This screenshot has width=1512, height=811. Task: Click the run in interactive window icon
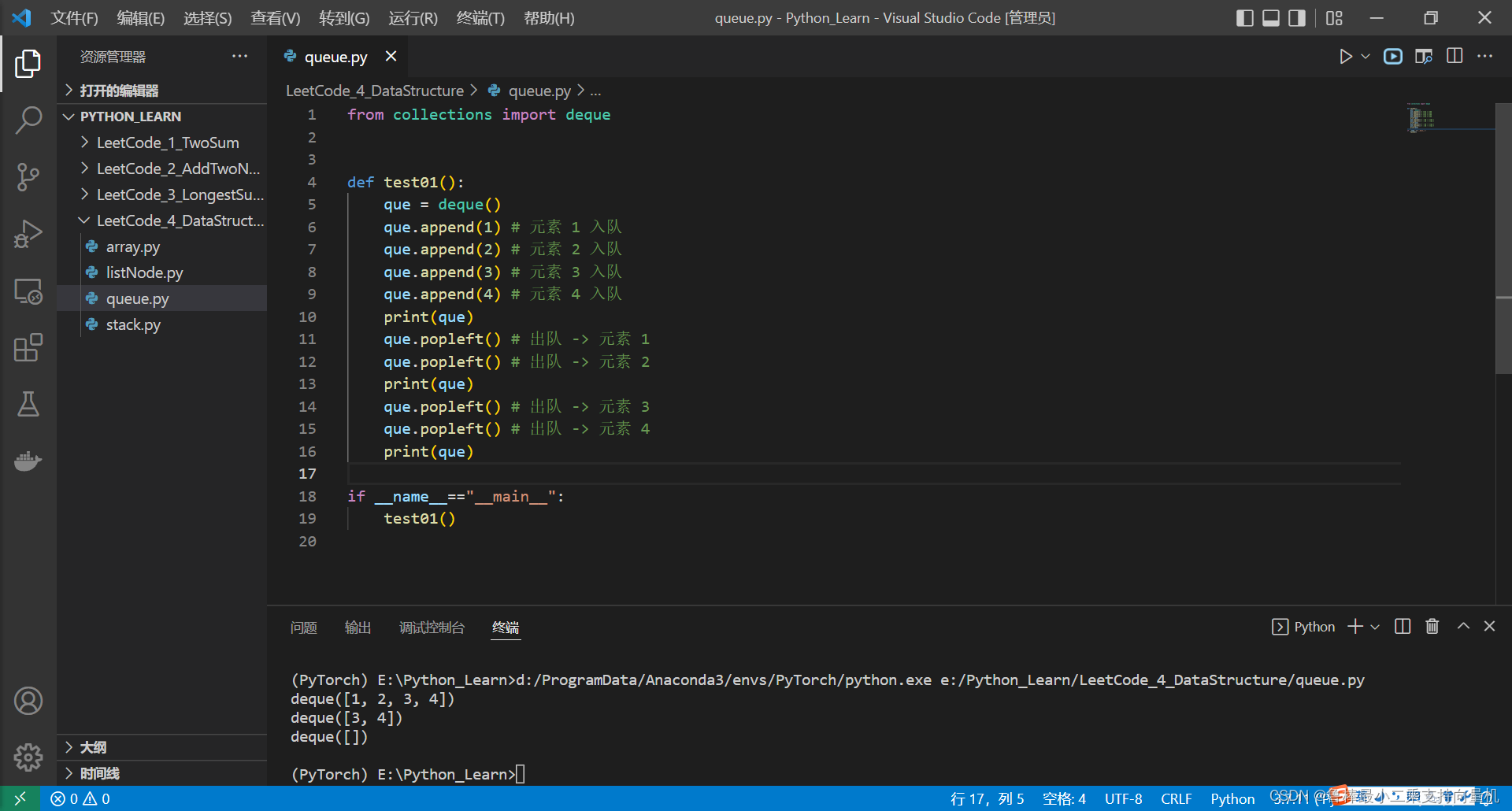(1393, 57)
